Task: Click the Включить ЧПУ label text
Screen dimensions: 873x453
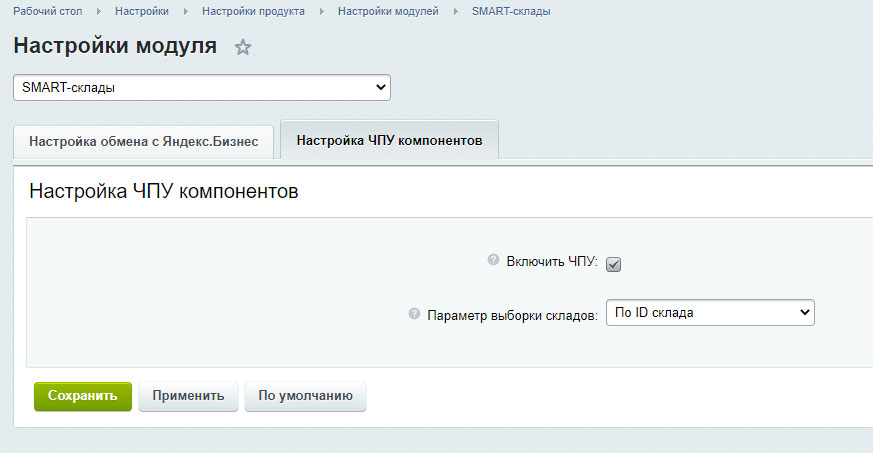Action: click(552, 262)
